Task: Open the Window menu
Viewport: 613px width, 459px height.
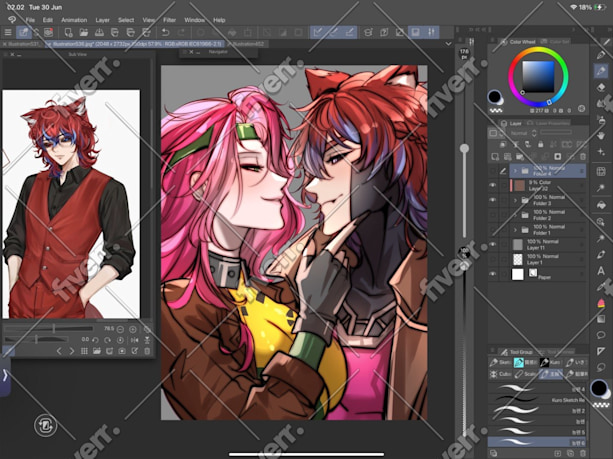Action: click(x=194, y=20)
